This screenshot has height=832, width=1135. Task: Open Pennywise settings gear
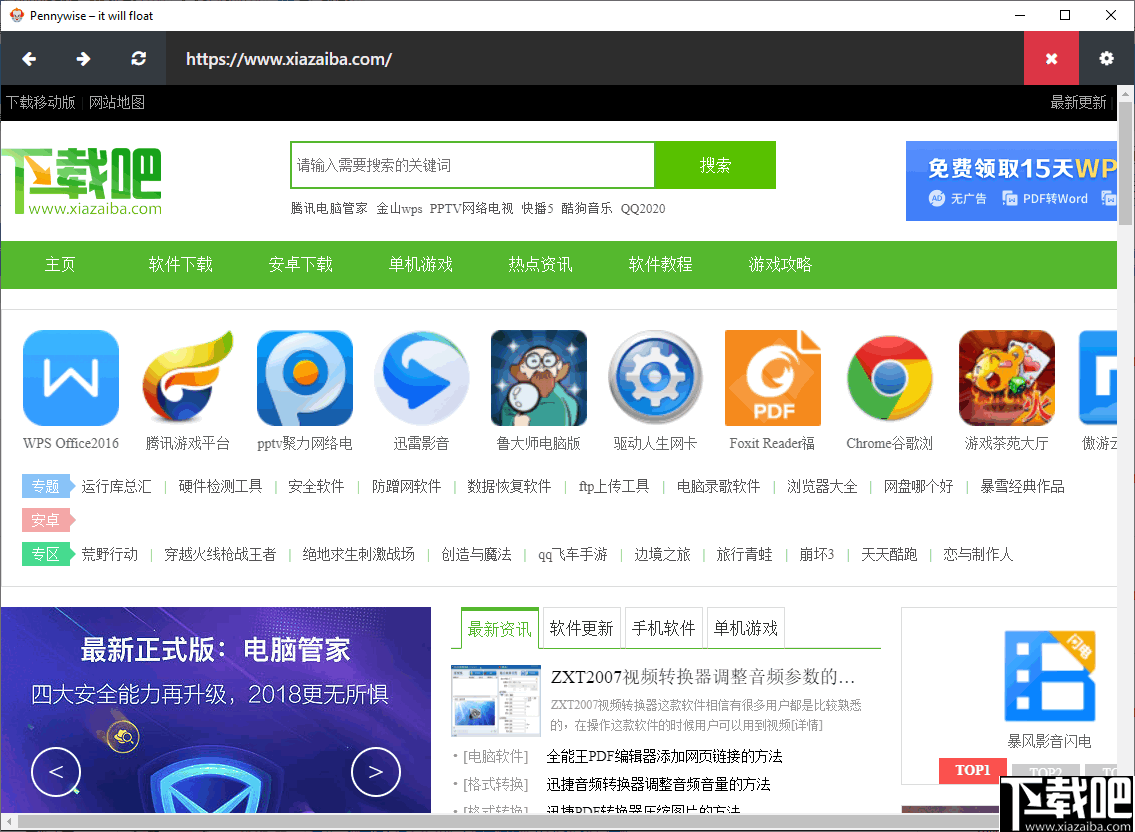coord(1106,59)
